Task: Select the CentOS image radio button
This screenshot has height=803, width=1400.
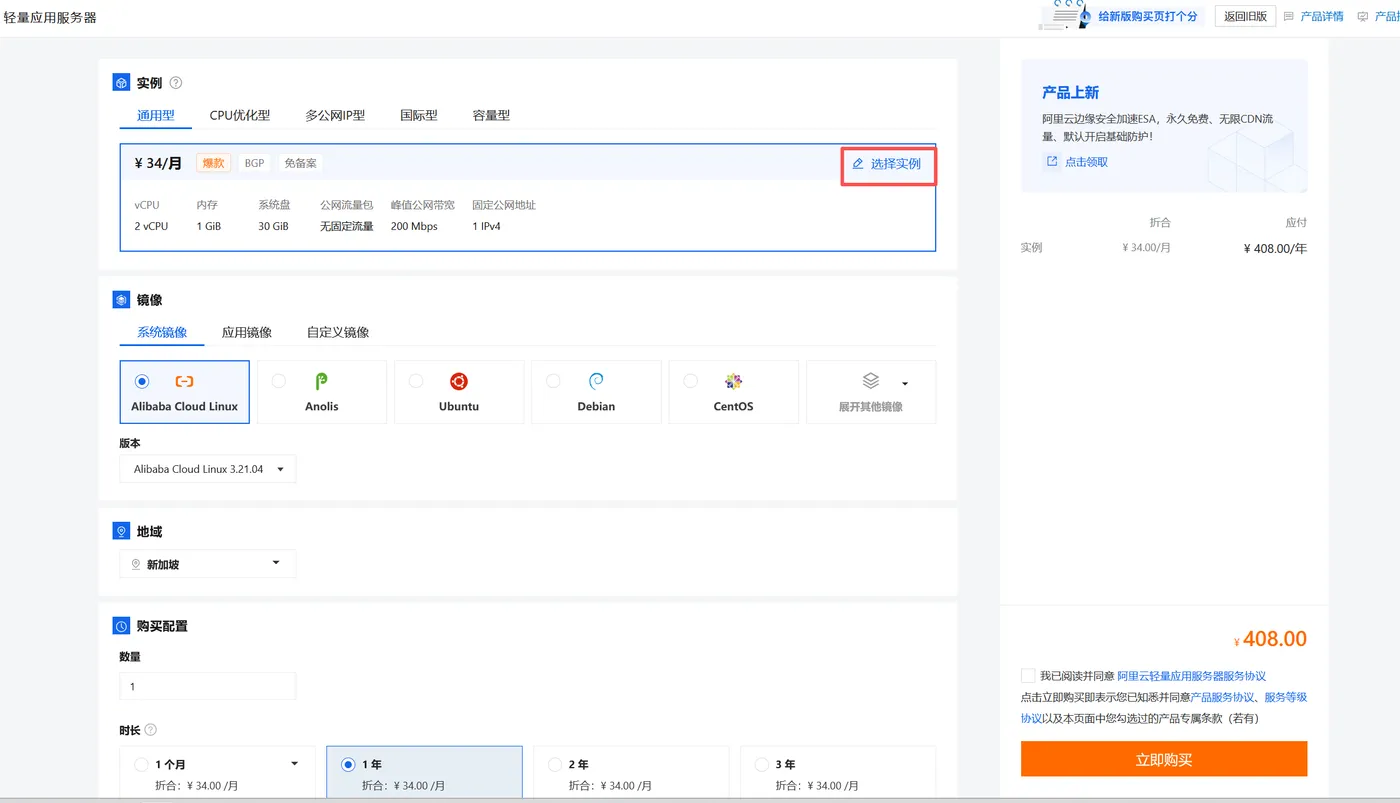Action: point(690,381)
